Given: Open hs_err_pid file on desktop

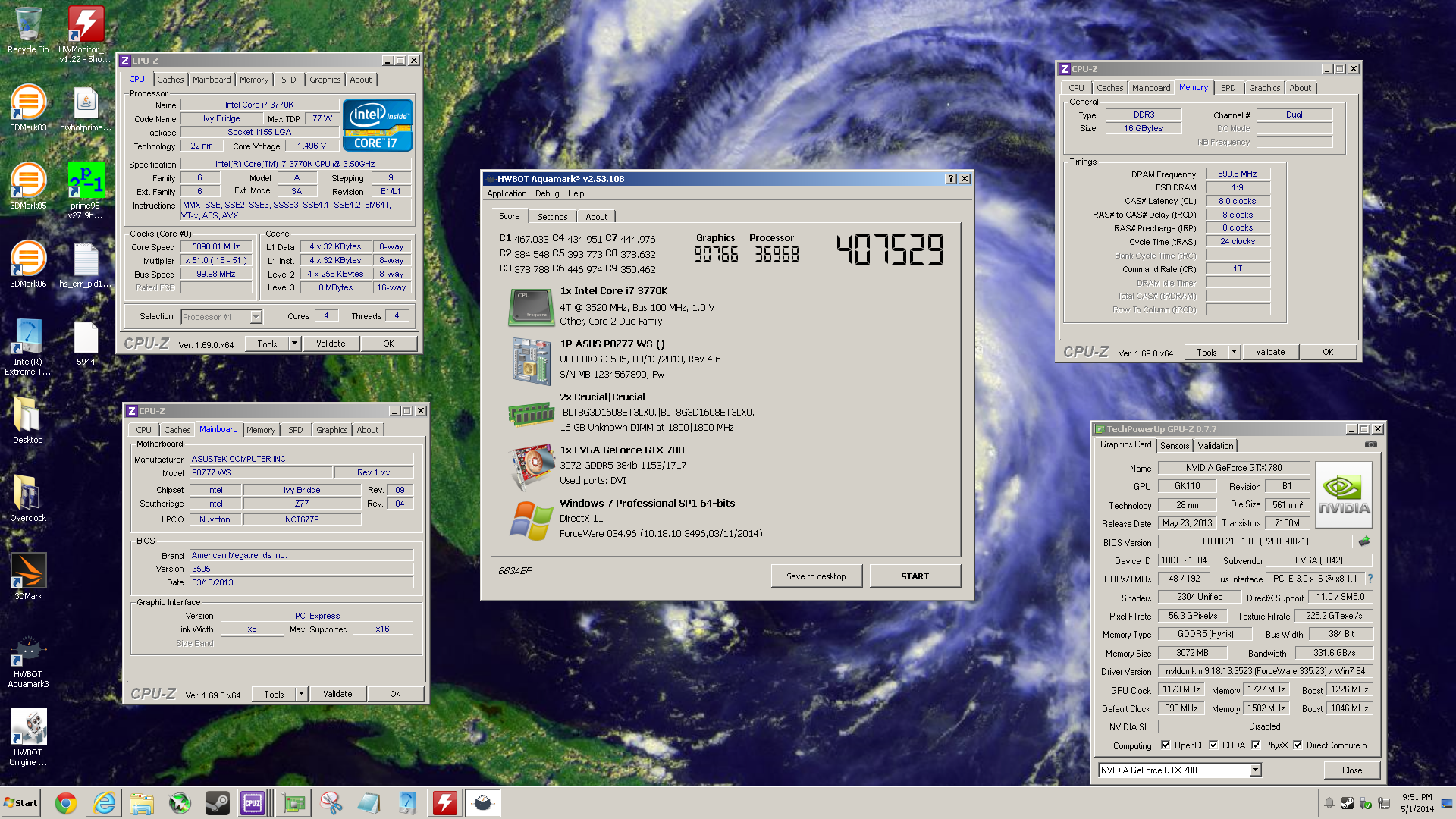Looking at the screenshot, I should 86,265.
